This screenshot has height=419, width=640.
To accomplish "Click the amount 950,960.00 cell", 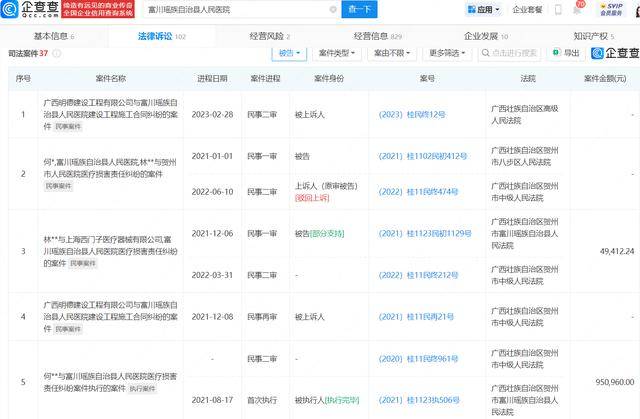I will 615,382.
